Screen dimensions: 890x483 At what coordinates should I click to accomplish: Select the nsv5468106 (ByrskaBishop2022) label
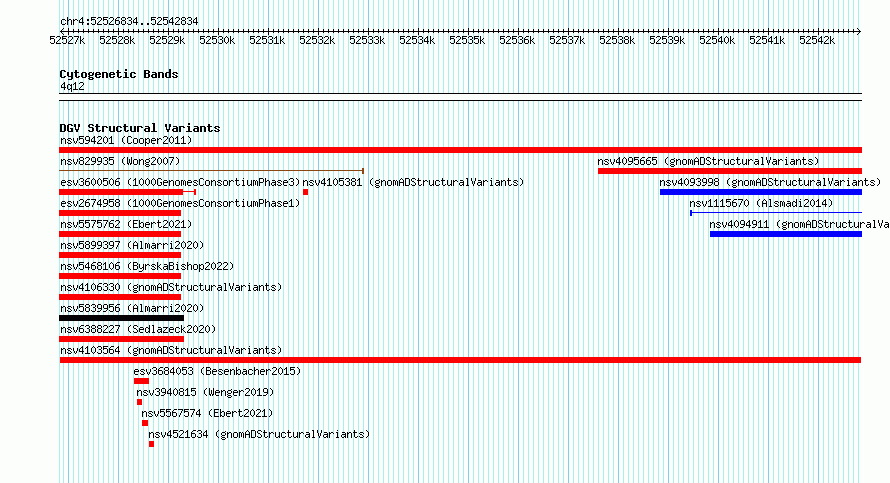click(x=147, y=267)
